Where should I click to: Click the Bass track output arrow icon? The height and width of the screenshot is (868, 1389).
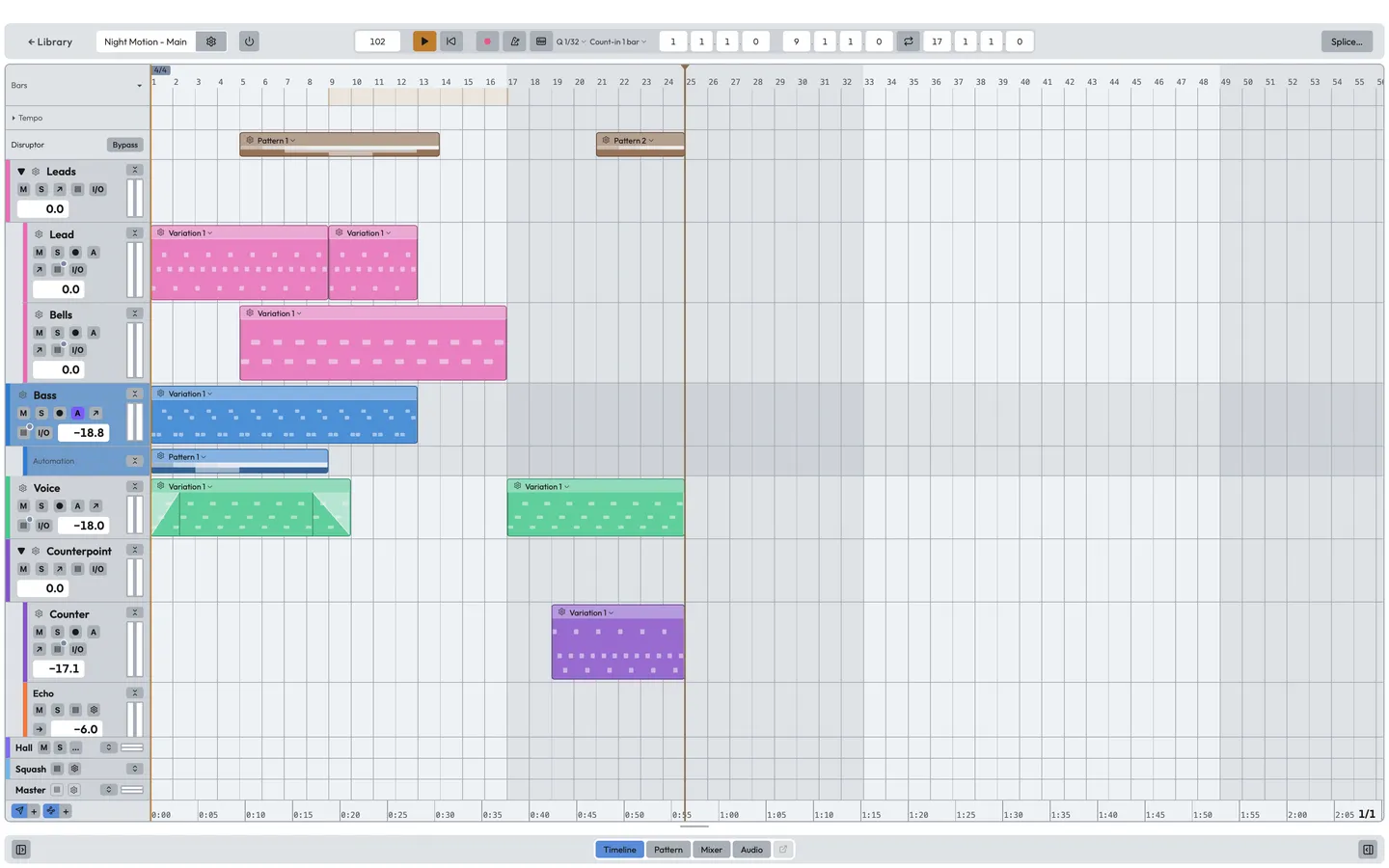click(x=95, y=413)
